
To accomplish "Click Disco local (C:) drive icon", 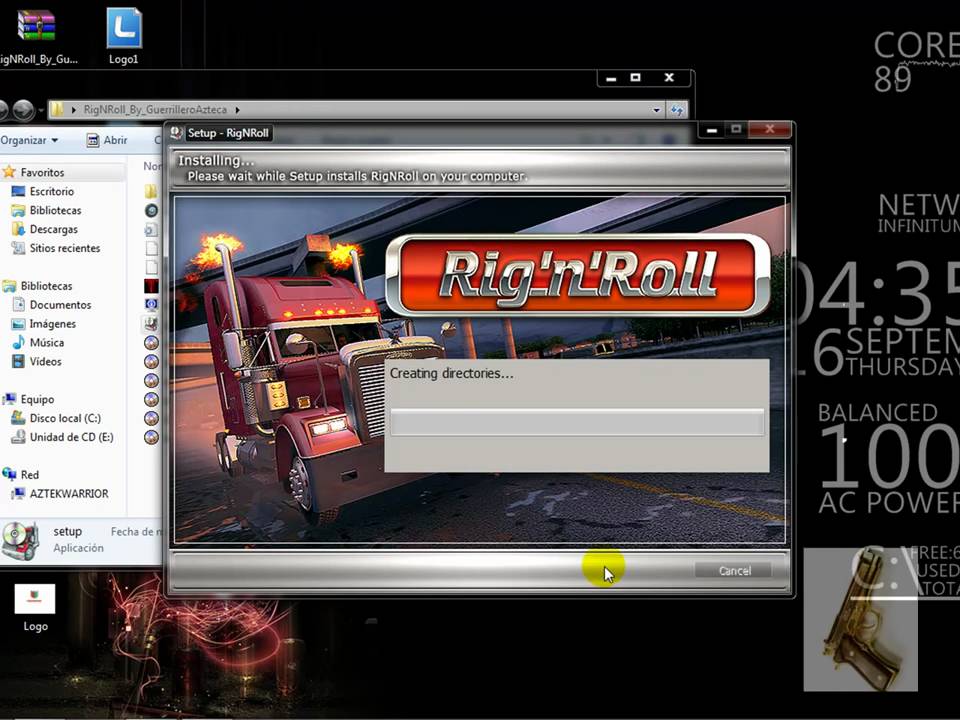I will pos(18,418).
